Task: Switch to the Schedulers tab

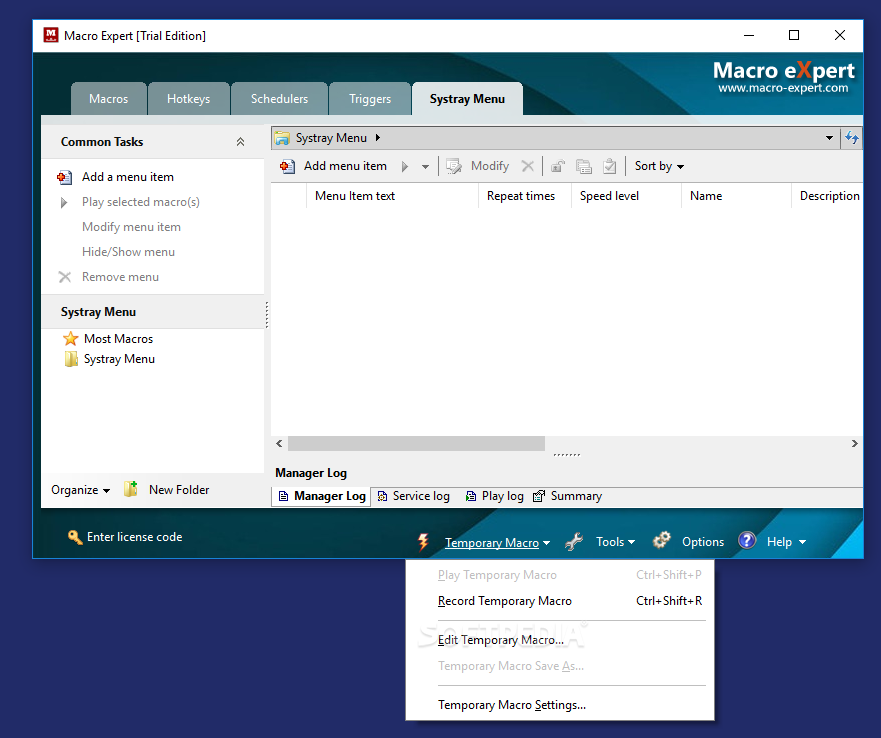Action: point(279,99)
